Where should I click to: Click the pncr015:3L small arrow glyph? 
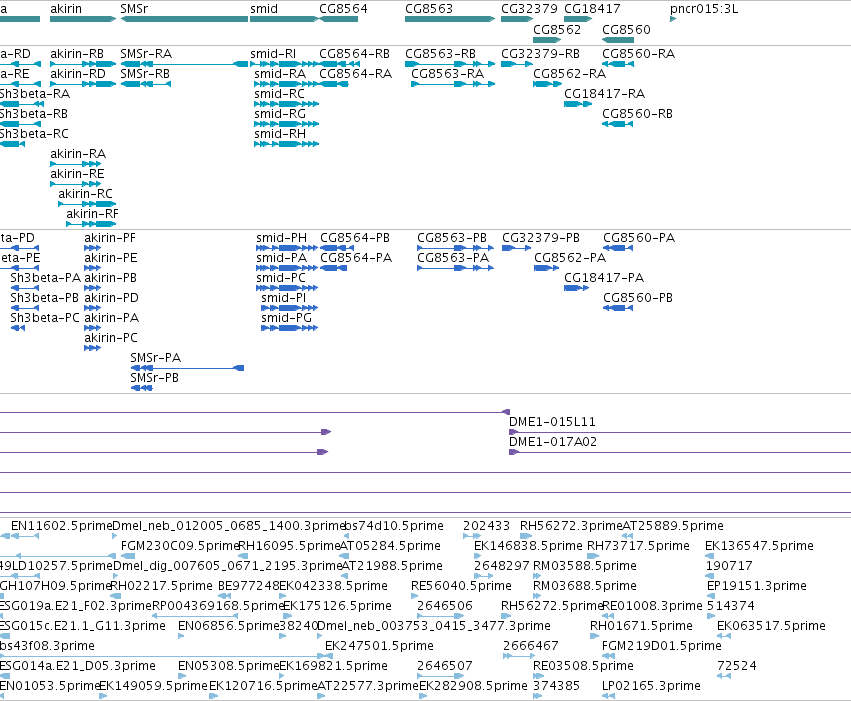(x=673, y=19)
